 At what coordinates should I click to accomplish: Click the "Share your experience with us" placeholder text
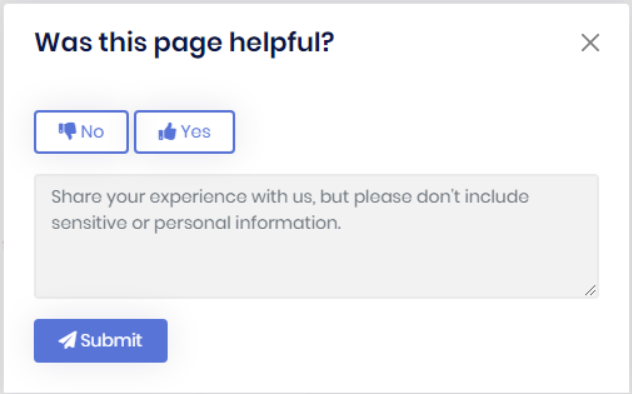(x=181, y=197)
